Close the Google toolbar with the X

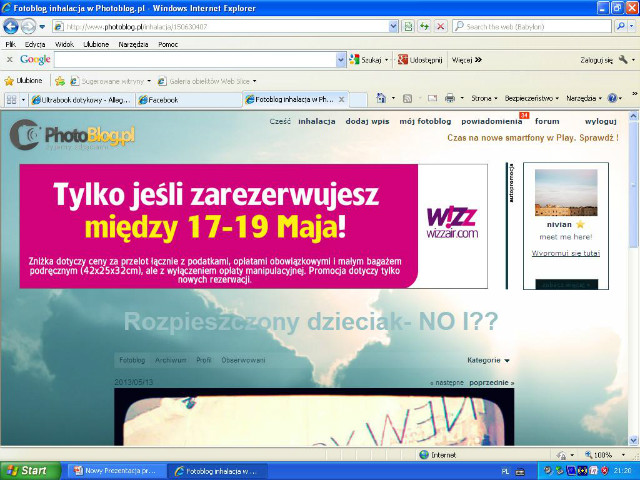(10, 60)
